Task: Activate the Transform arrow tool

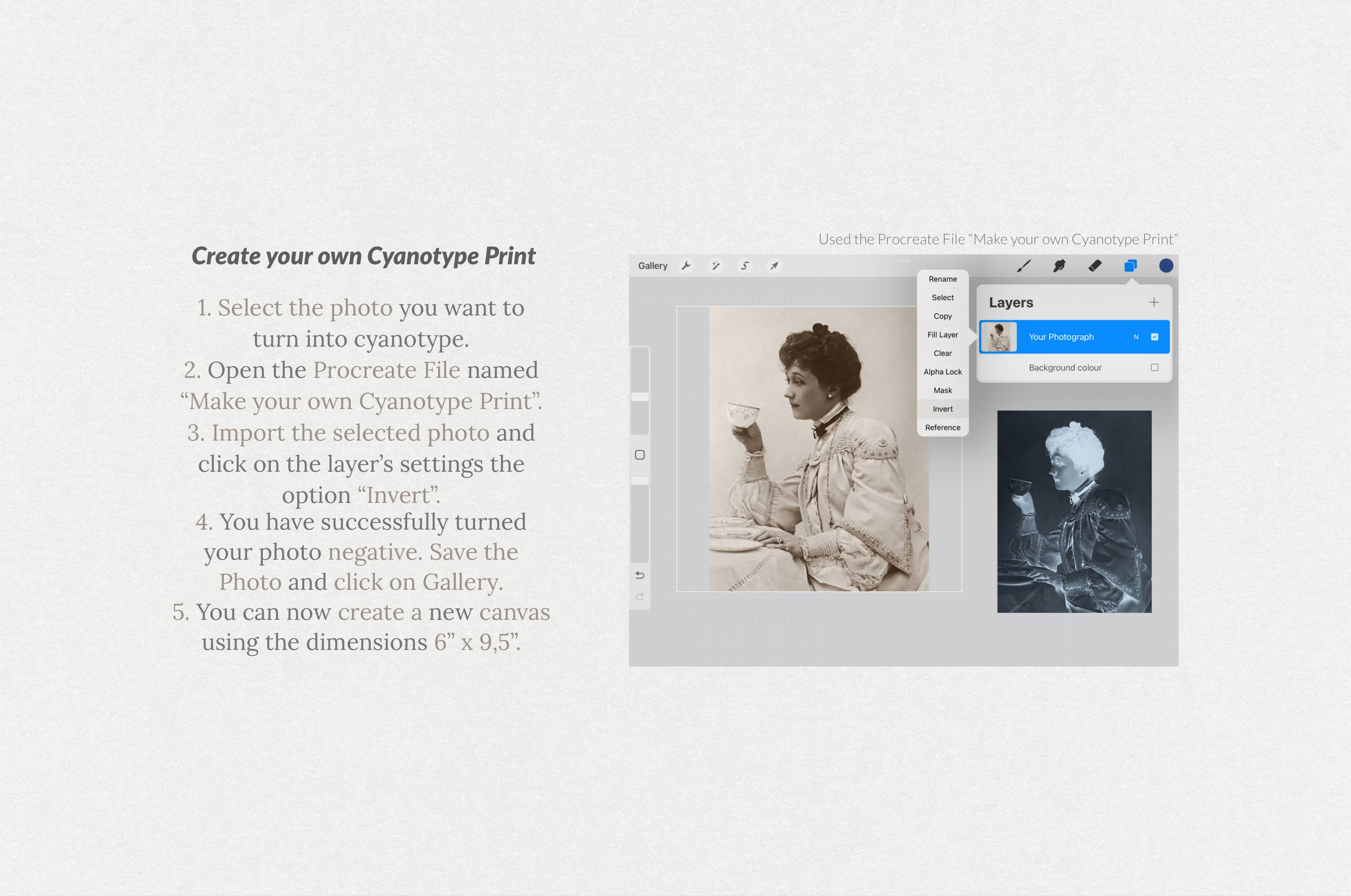Action: point(774,266)
